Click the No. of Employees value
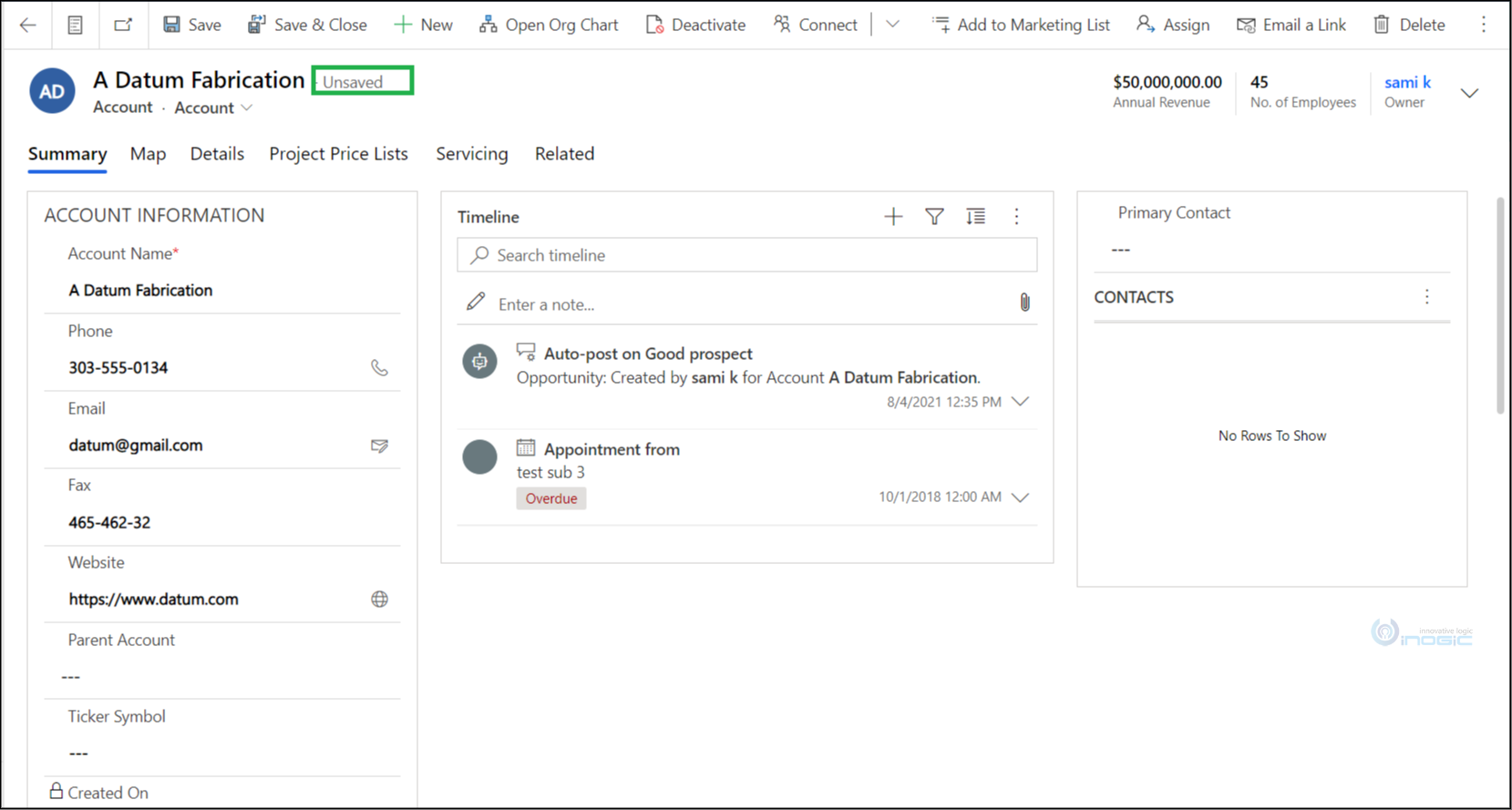Screen dimensions: 1512x810 point(1260,82)
